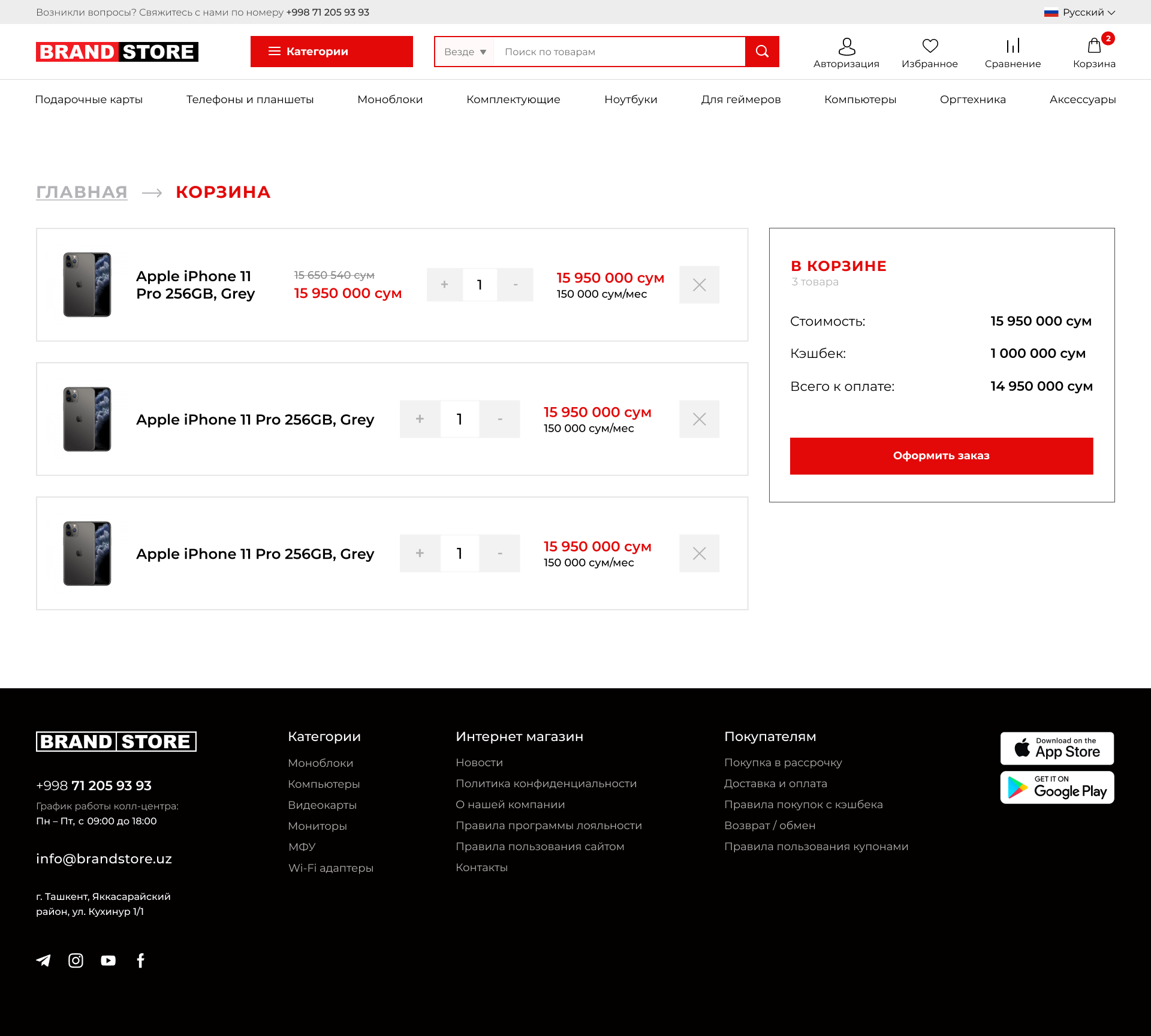This screenshot has height=1036, width=1151.
Task: Click quantity field of first item
Action: [480, 285]
